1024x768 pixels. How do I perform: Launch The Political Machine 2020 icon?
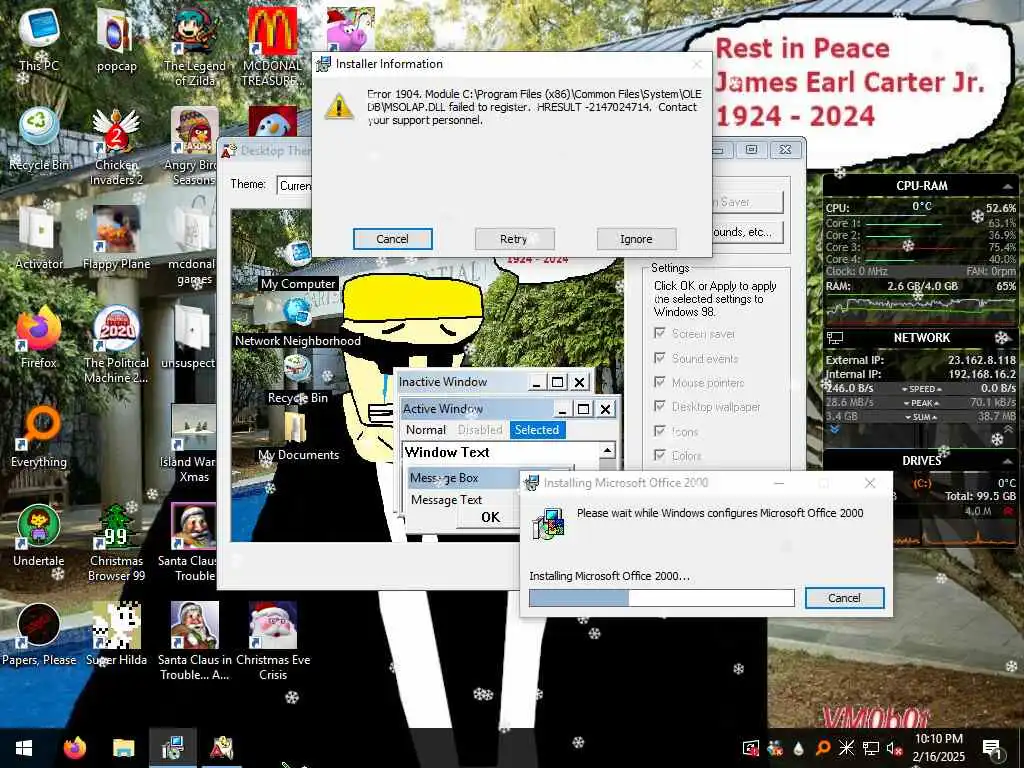116,343
